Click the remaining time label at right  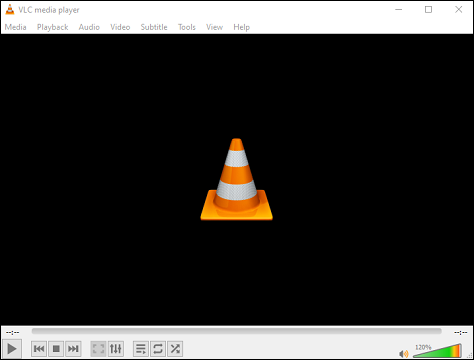coord(461,332)
